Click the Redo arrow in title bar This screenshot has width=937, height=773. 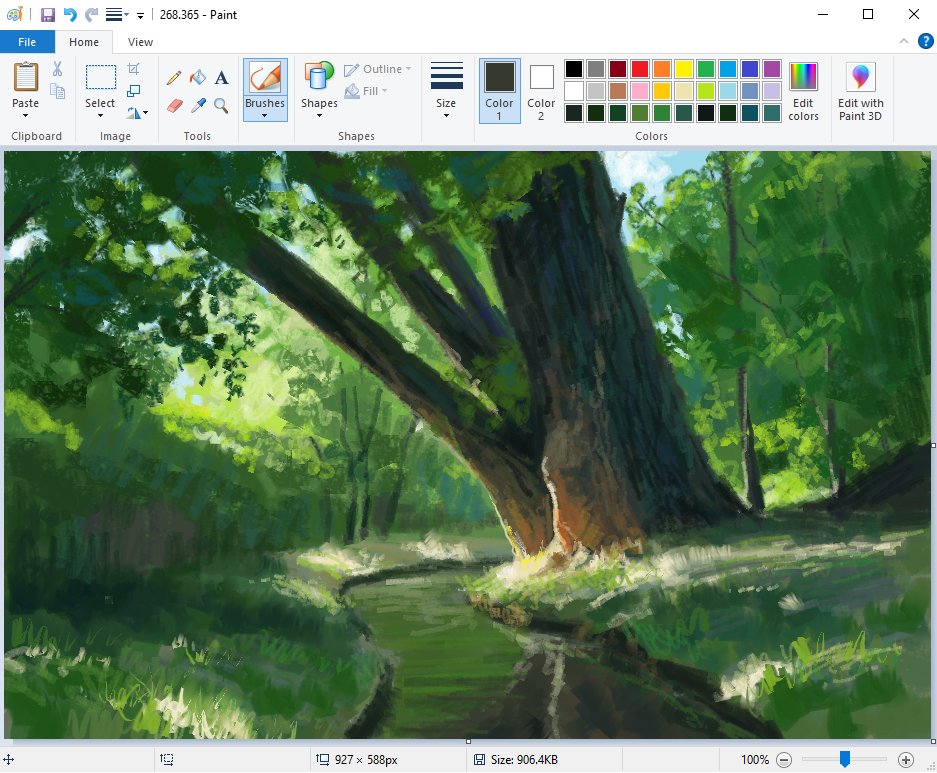[x=91, y=14]
